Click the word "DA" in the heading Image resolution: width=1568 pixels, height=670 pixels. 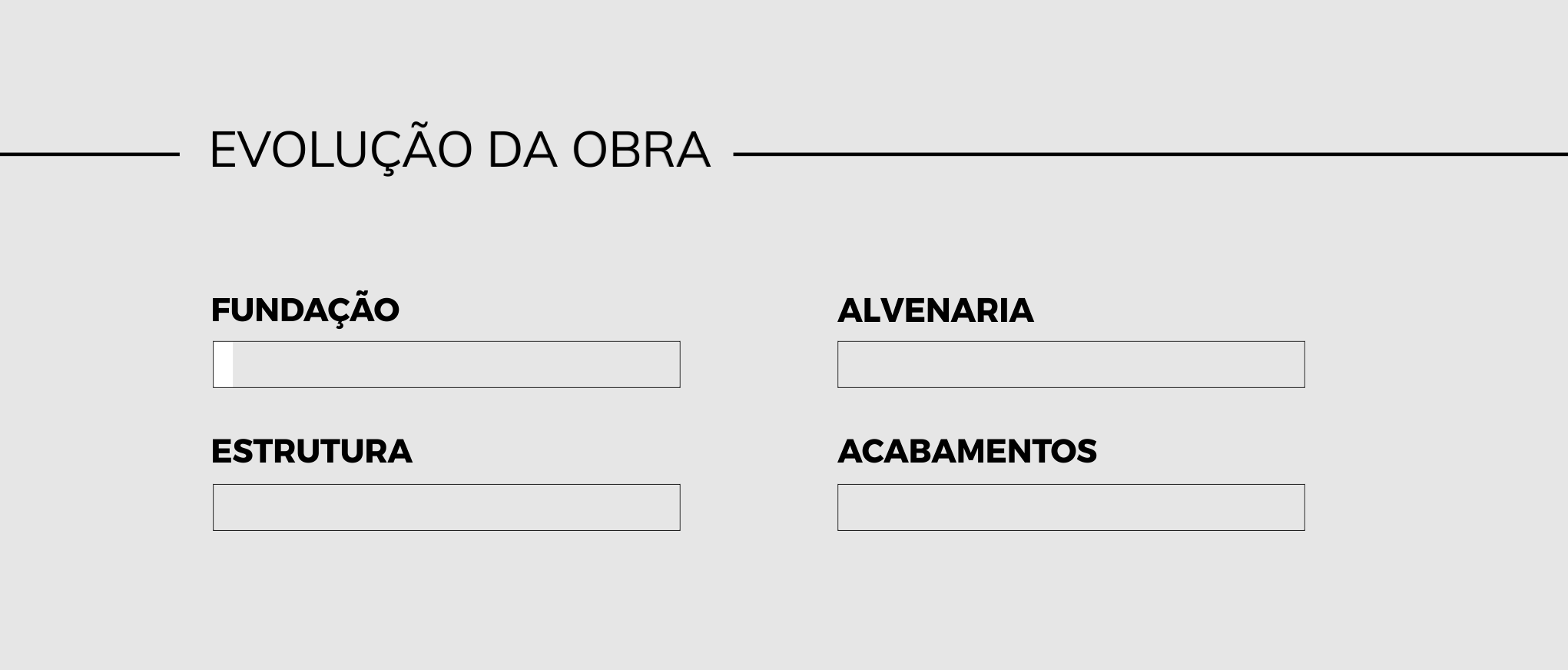522,150
